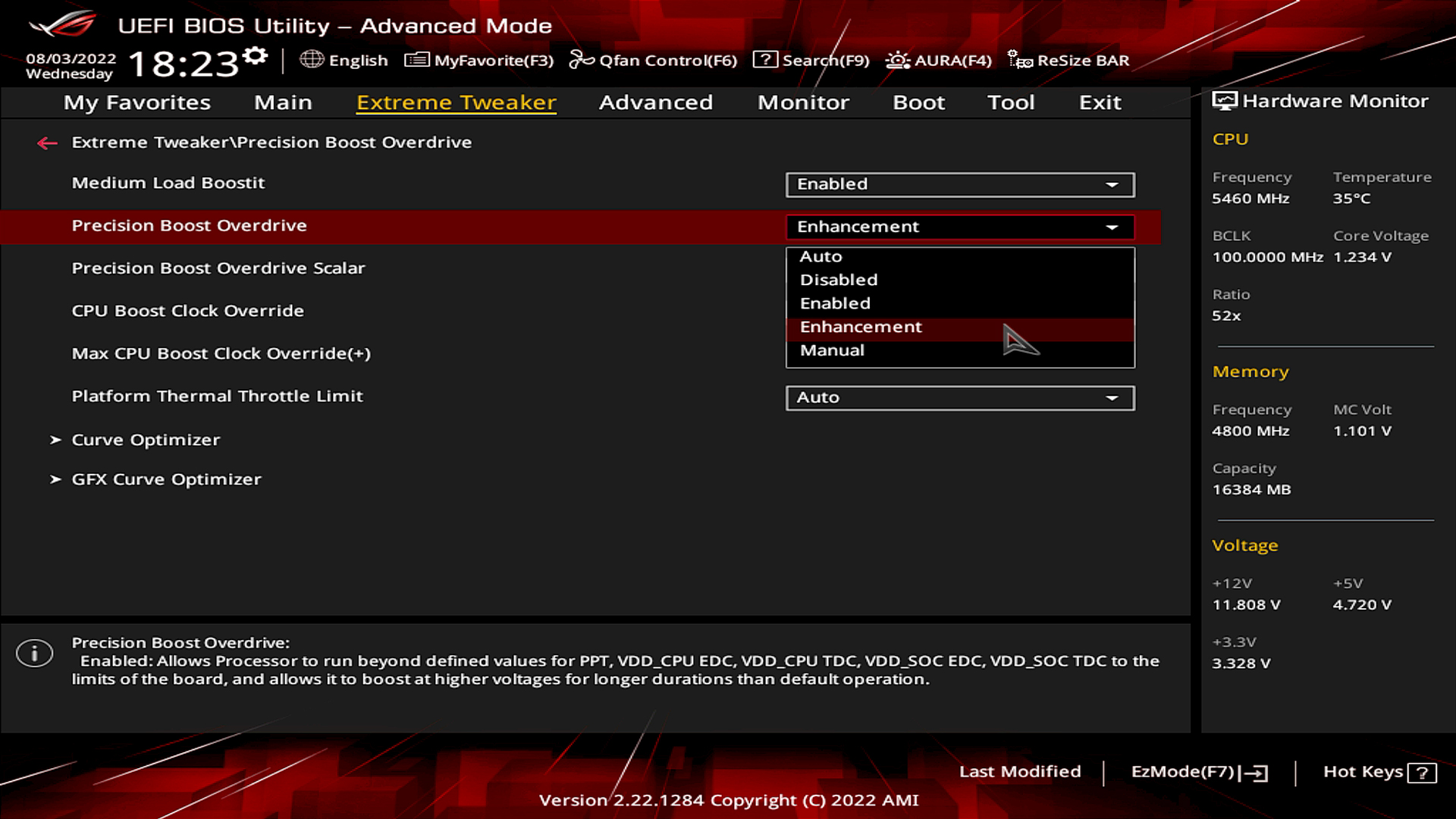Open Medium Load Boostit dropdown
Screen dimensions: 1456x819
pyautogui.click(x=1113, y=183)
